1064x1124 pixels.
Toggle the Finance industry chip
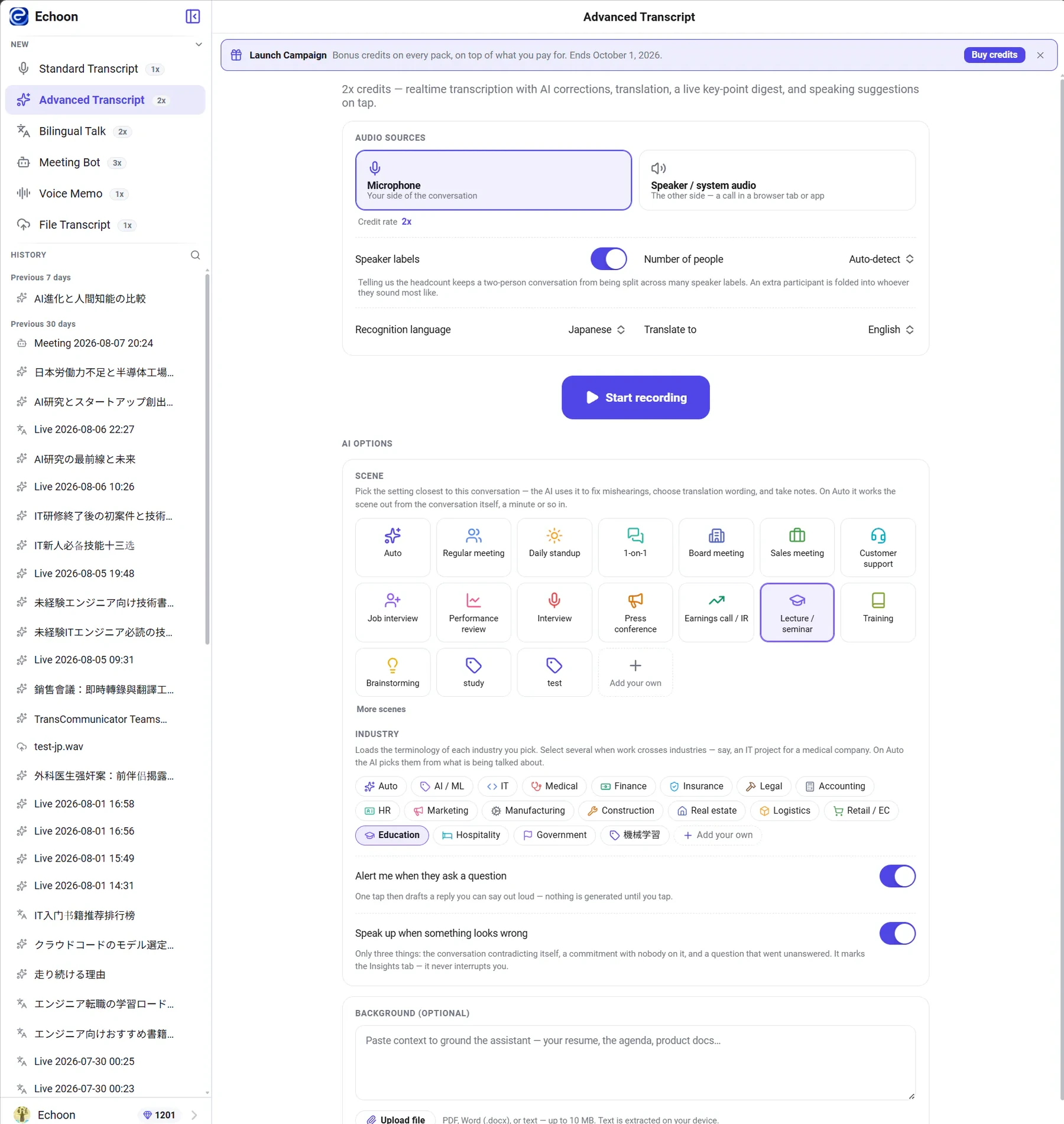623,787
